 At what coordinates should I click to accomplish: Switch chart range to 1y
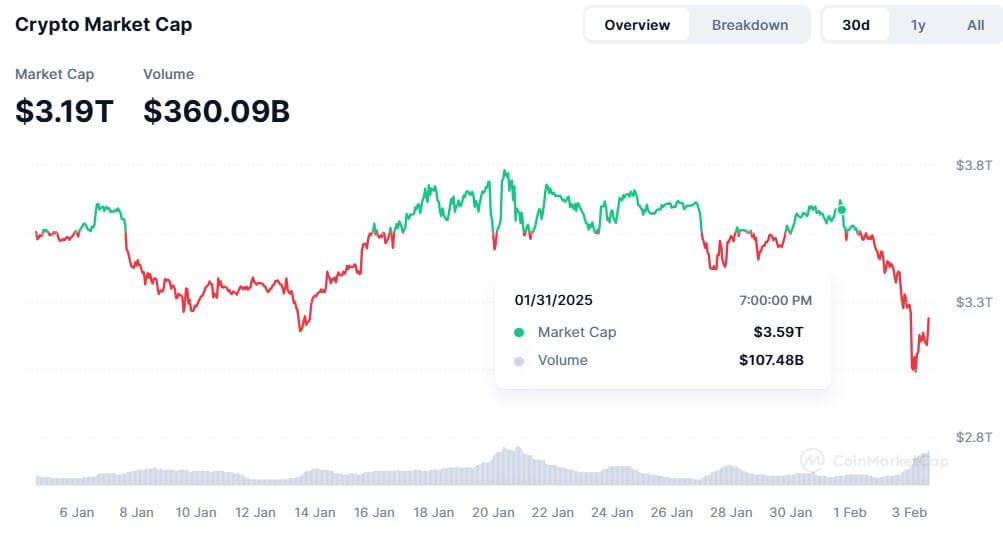[918, 25]
